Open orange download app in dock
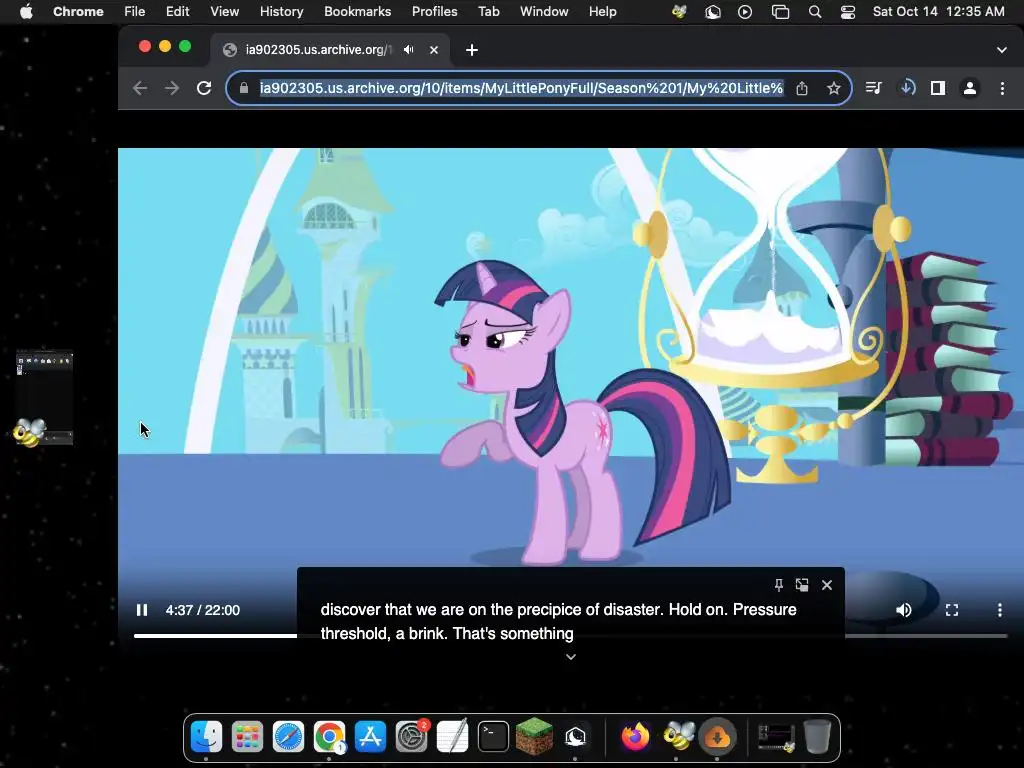 click(717, 737)
